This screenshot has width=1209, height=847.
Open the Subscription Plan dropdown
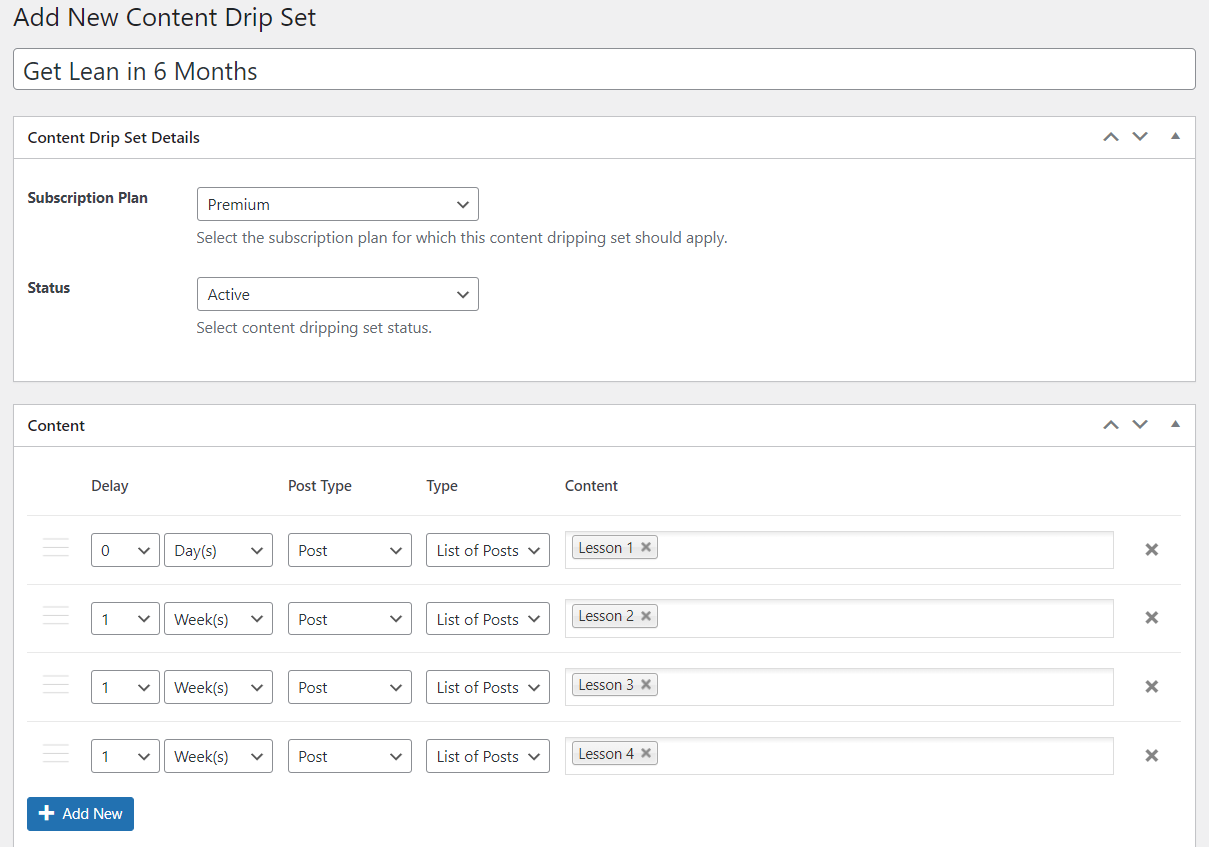pos(338,204)
